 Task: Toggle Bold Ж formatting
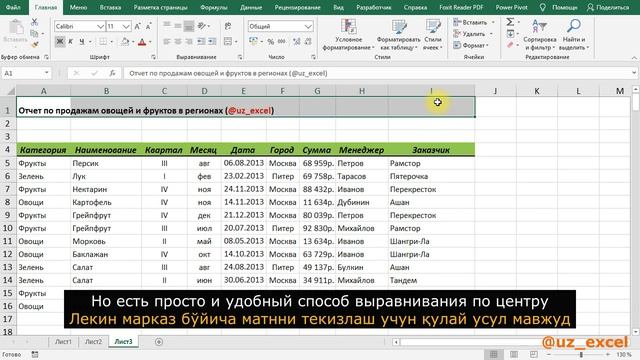[x=60, y=42]
